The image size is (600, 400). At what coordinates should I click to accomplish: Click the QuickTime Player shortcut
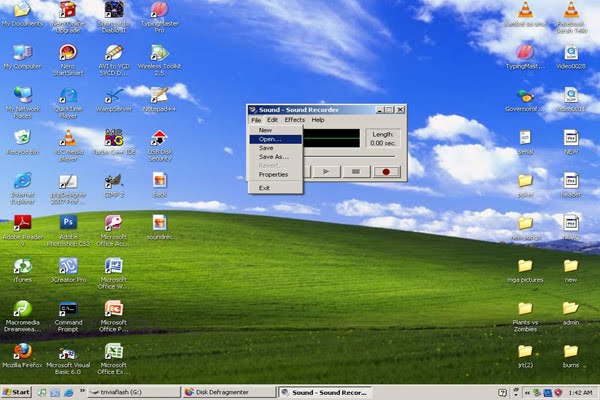coord(68,103)
